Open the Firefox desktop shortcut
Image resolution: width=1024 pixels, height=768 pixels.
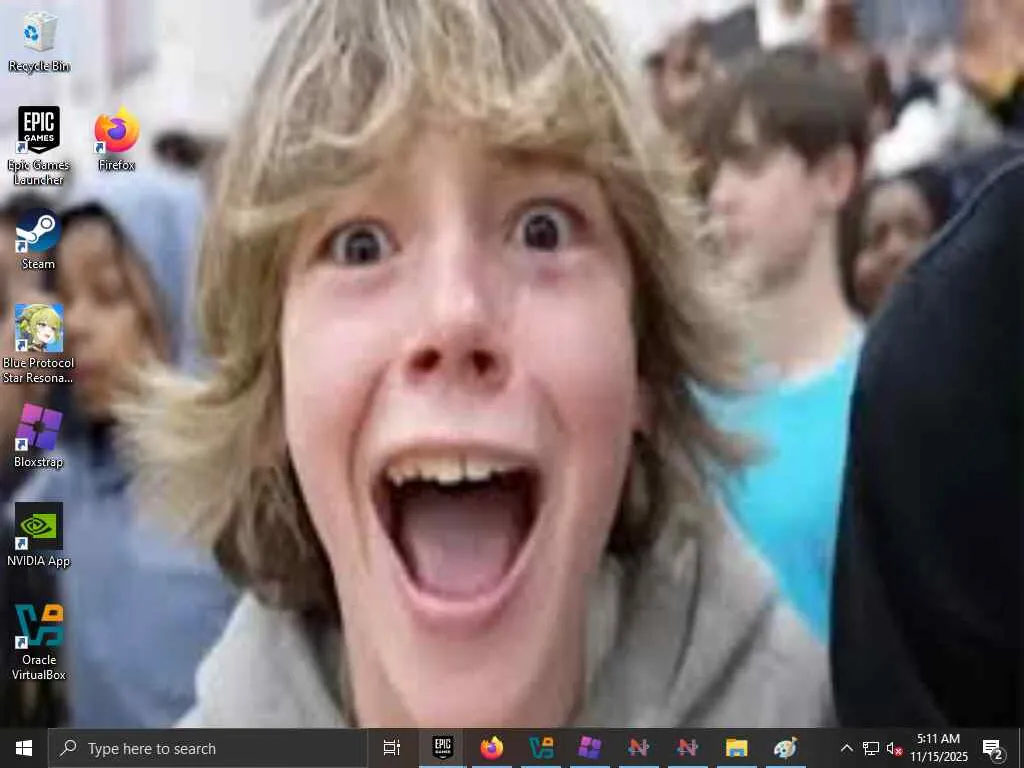117,138
